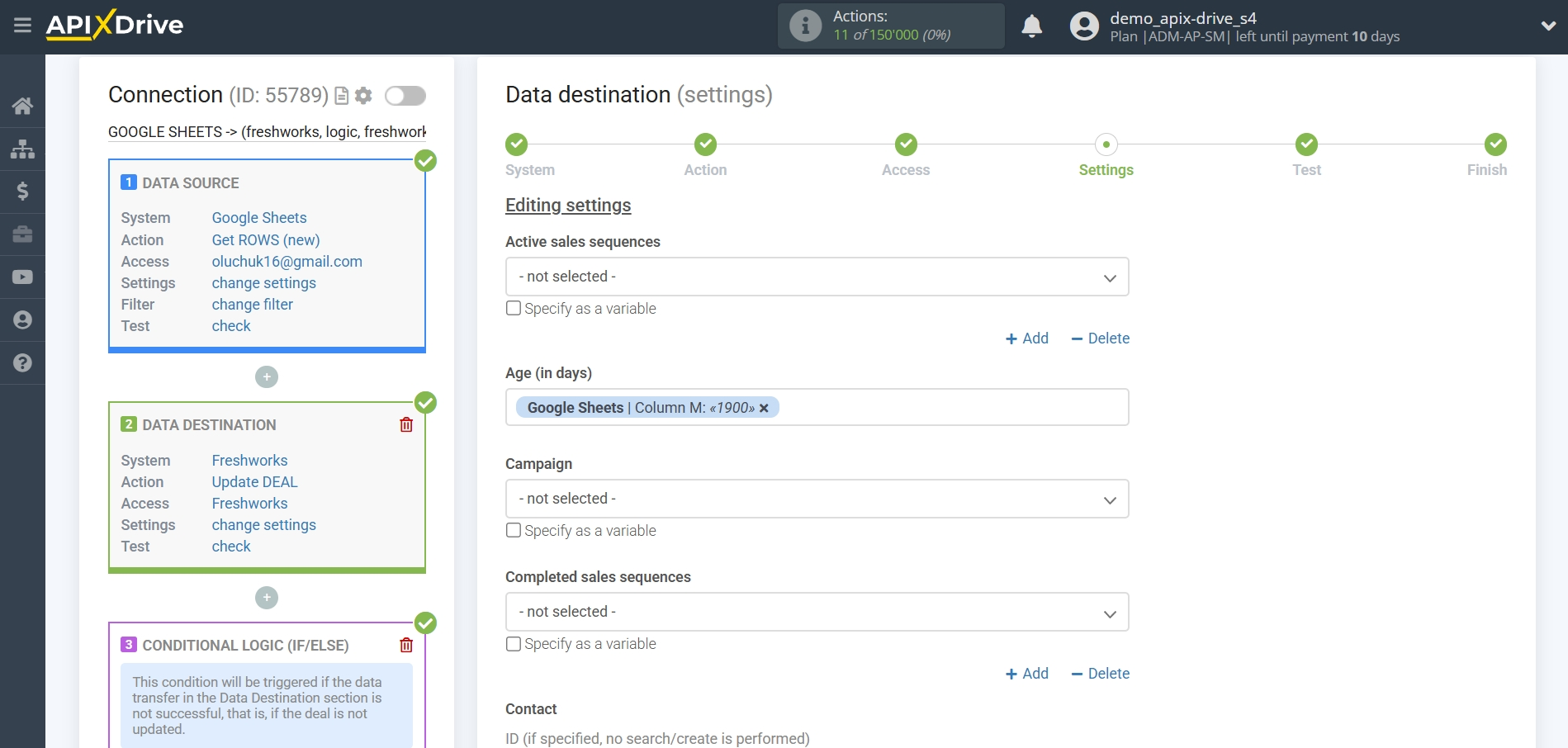Click the Editing settings heading

coord(568,206)
